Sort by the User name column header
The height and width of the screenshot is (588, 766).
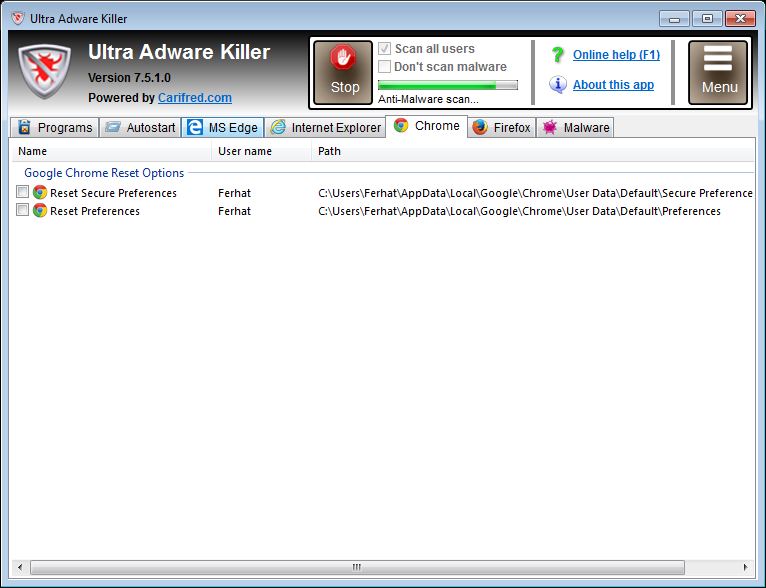(262, 151)
